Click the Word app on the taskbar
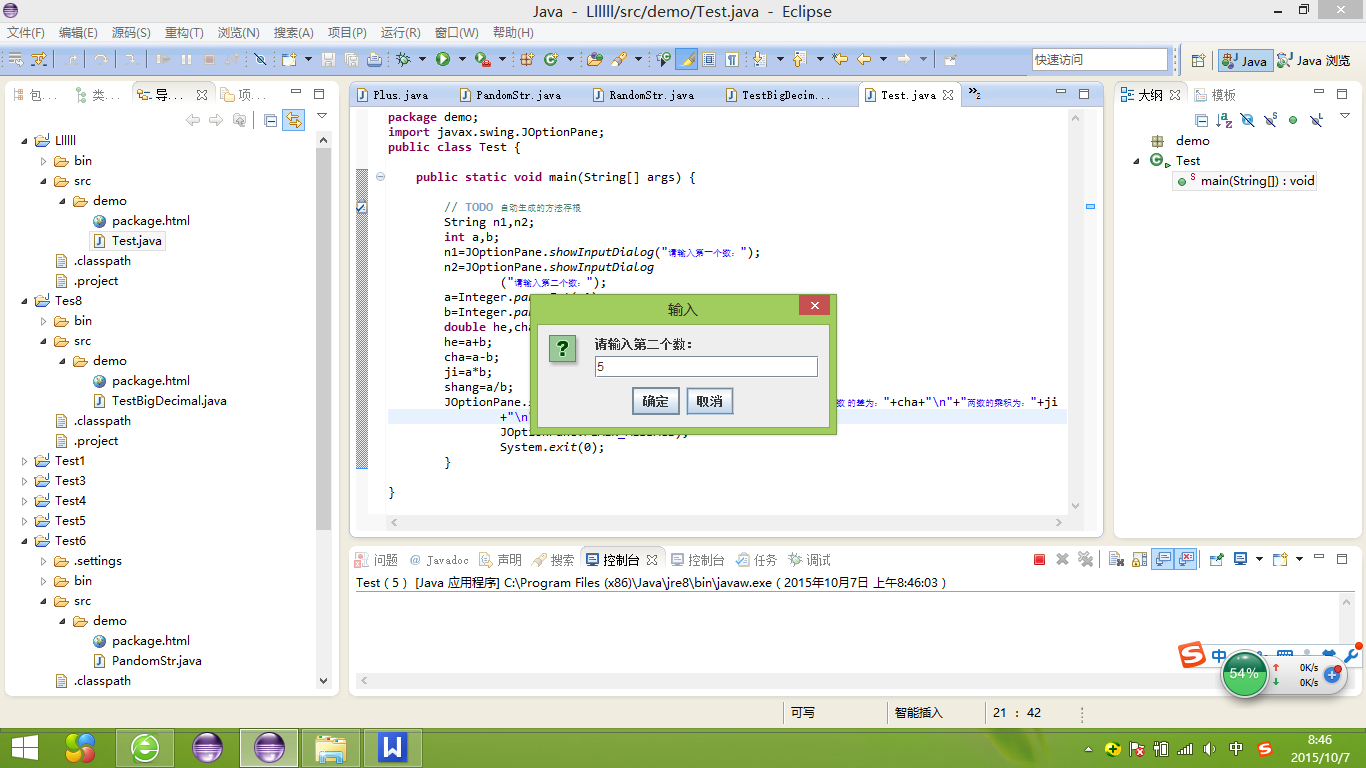This screenshot has height=768, width=1366. 392,748
